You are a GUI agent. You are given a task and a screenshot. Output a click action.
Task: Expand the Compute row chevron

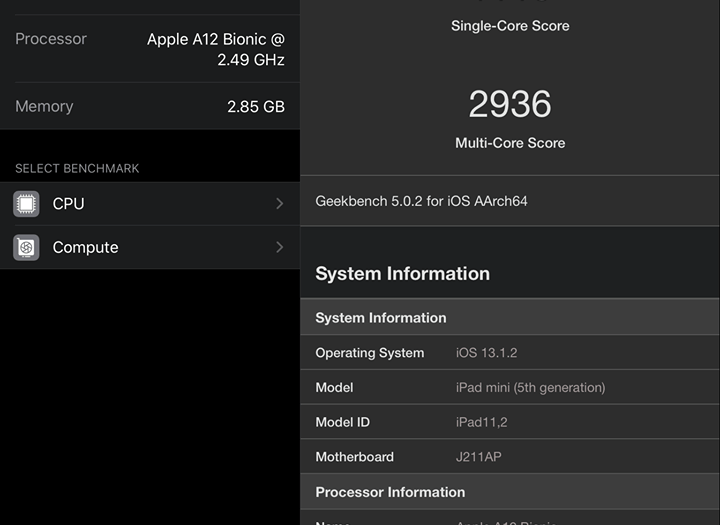(x=279, y=248)
